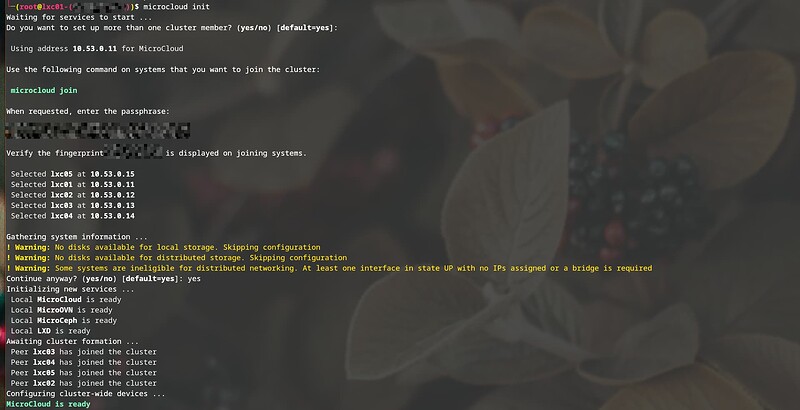Select the 'Selected lxc01 at 10.53.0.11' line

pos(72,185)
